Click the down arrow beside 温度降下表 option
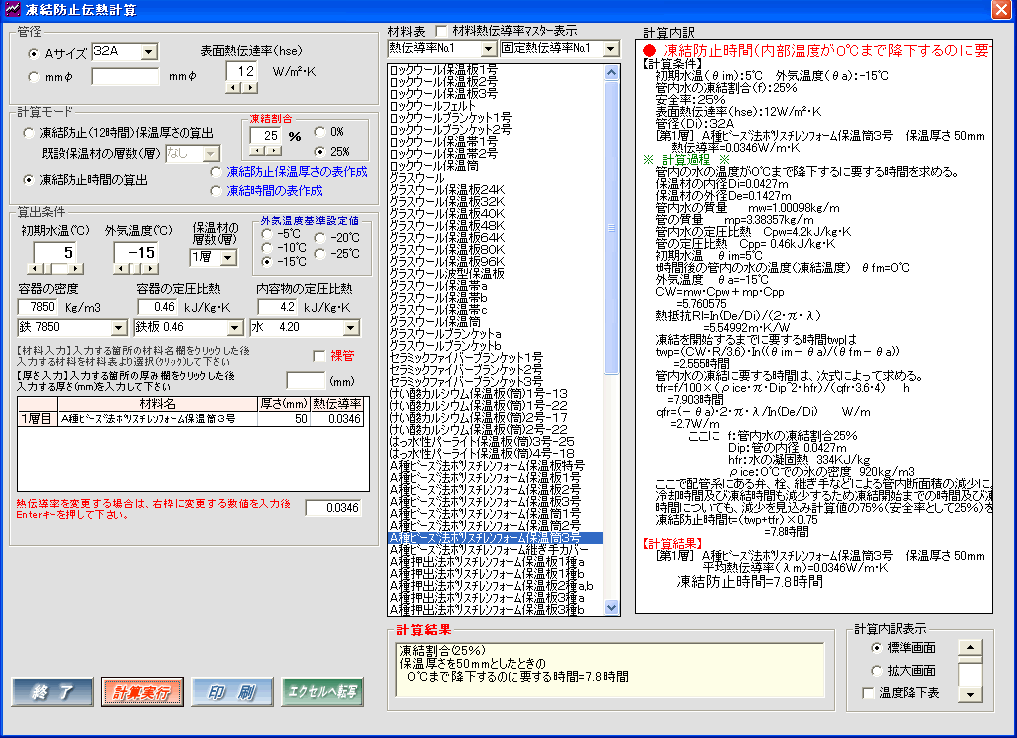Viewport: 1017px width, 738px height. [x=967, y=693]
